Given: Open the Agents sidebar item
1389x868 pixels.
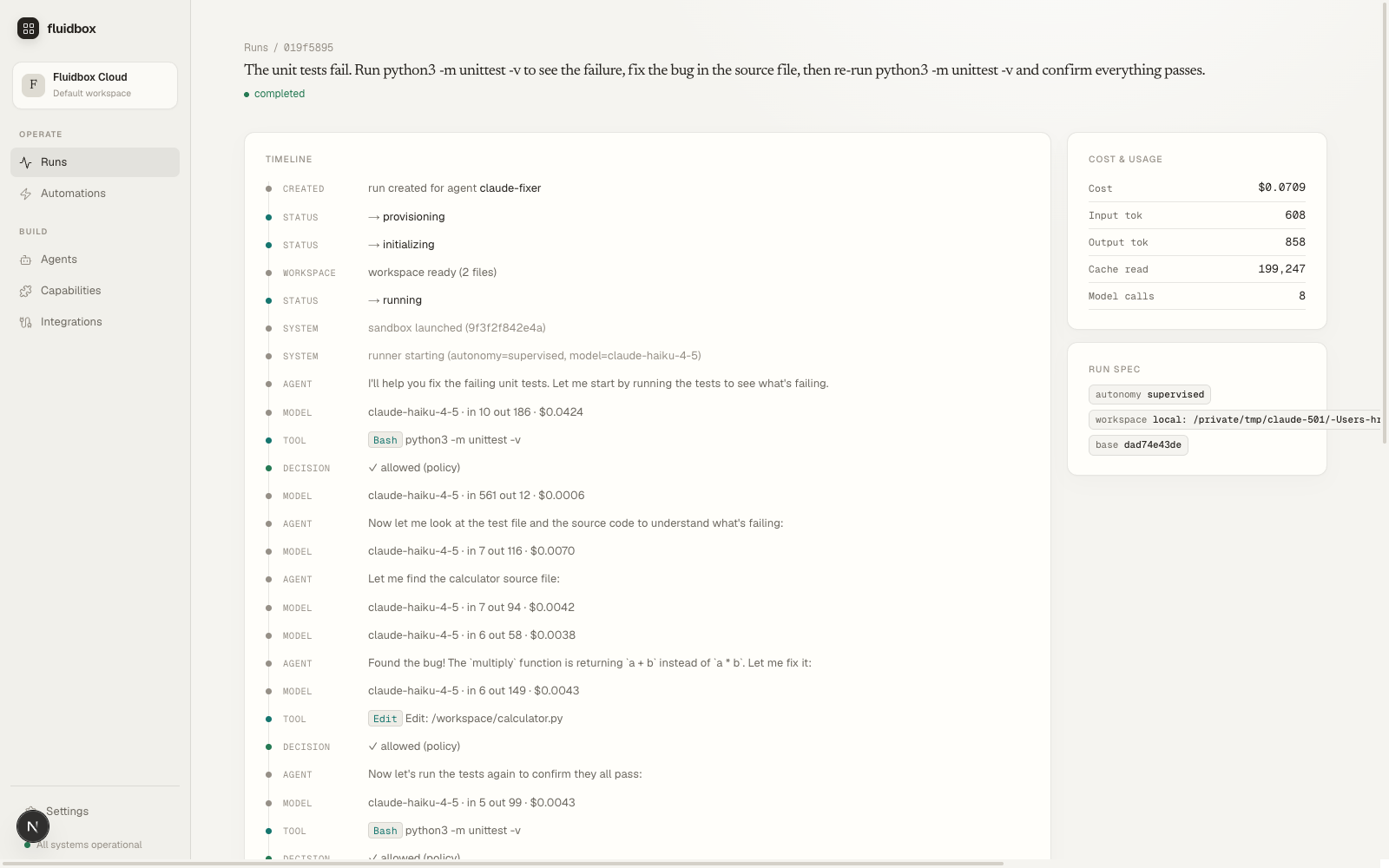Looking at the screenshot, I should [95, 260].
